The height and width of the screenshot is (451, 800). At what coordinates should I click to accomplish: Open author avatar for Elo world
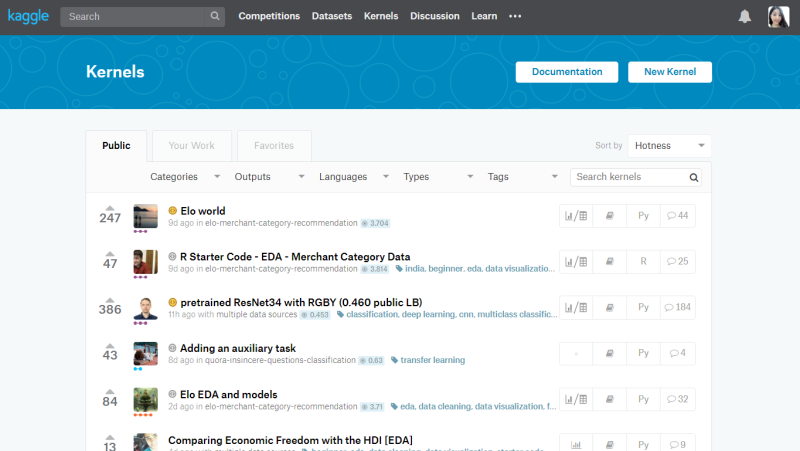[x=145, y=216]
